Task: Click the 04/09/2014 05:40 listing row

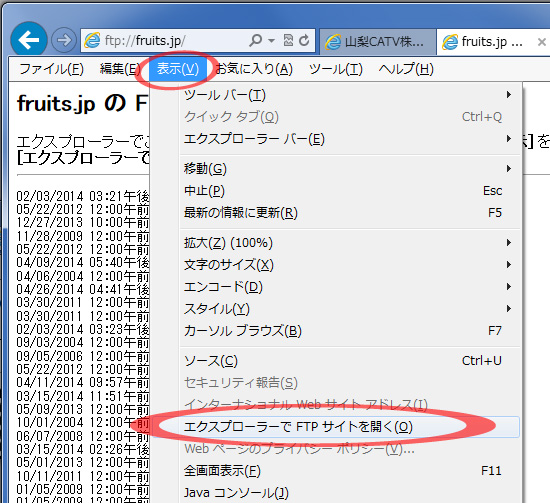Action: 83,263
